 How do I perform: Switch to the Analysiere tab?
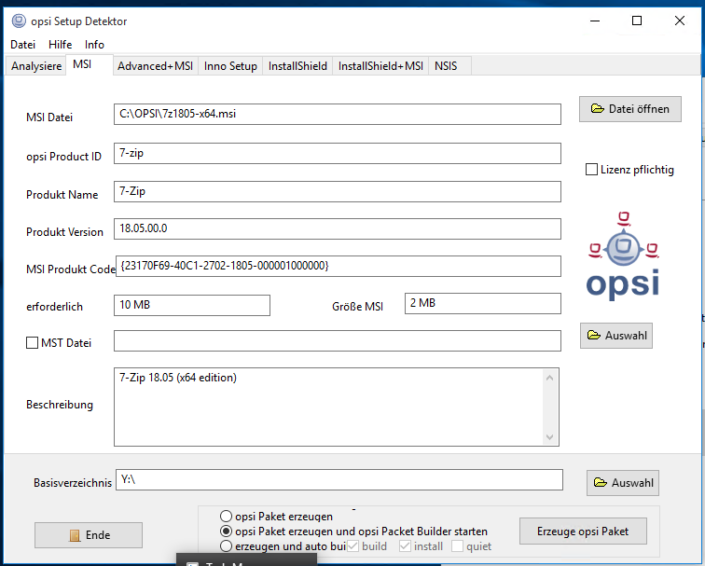36,66
